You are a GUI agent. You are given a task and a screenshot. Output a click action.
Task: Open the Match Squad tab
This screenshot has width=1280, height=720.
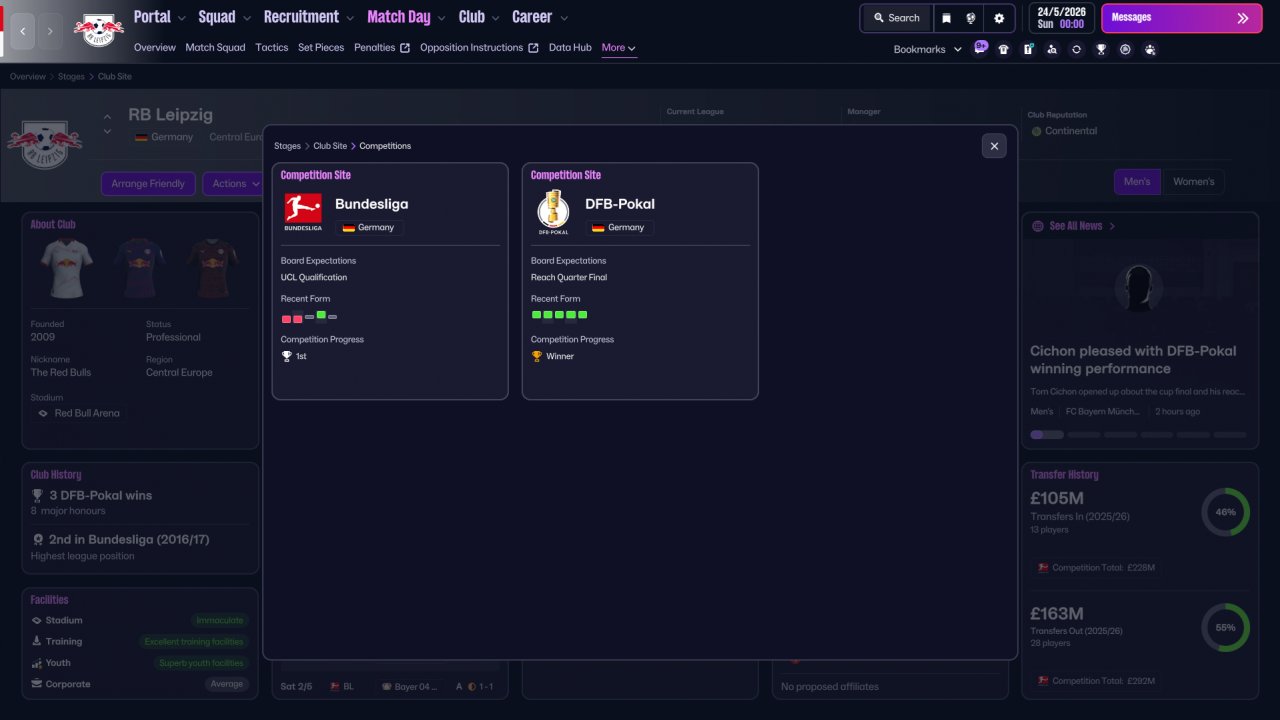pos(215,48)
